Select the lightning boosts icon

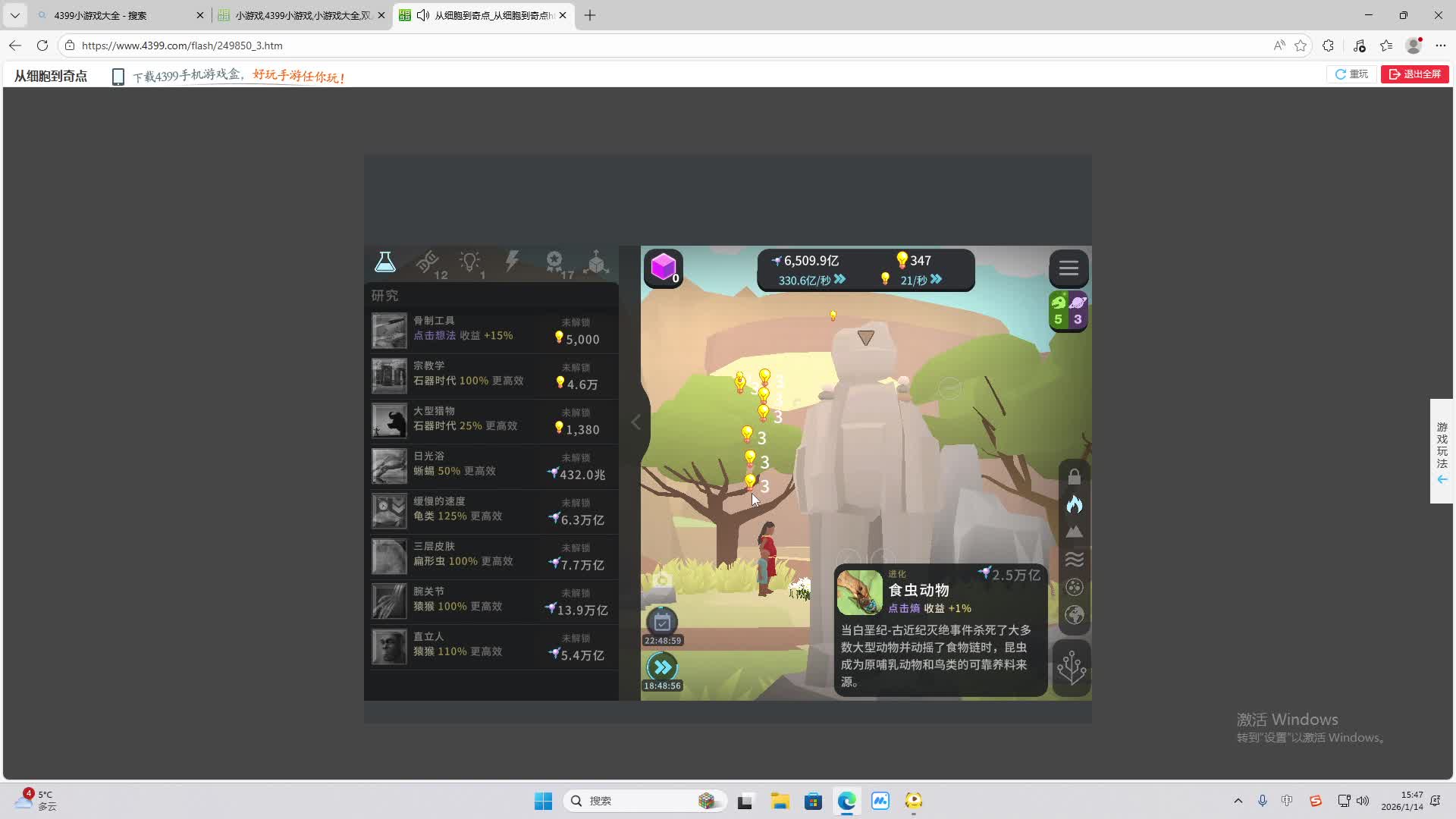point(513,262)
